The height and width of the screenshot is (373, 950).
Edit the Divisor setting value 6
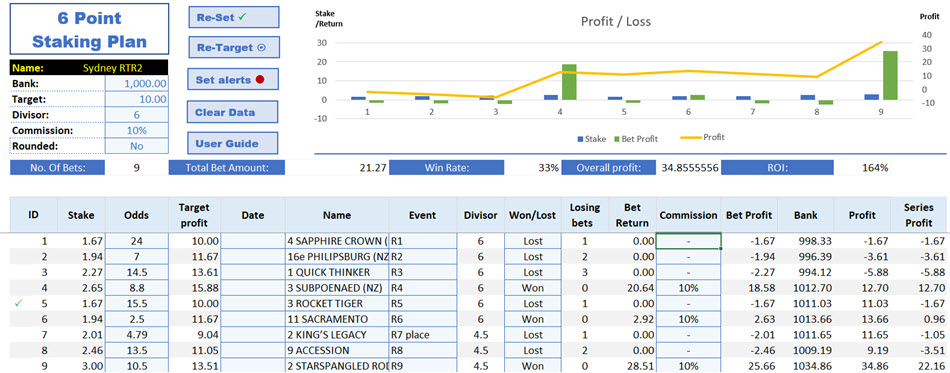137,115
